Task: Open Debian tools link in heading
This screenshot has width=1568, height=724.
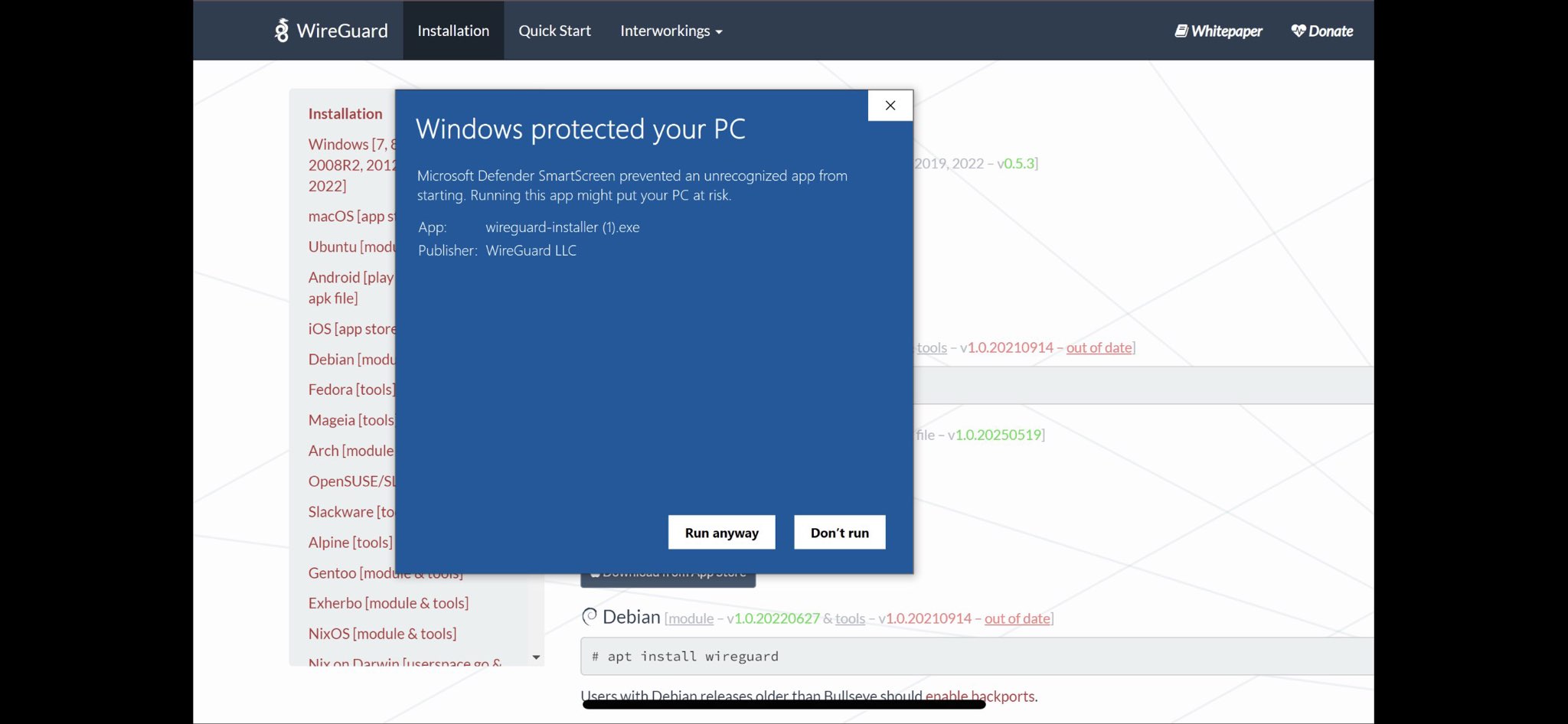Action: pyautogui.click(x=850, y=618)
